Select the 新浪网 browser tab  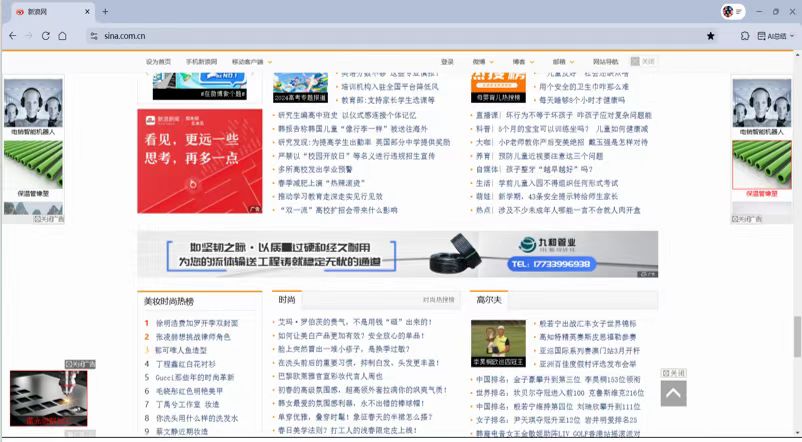[x=52, y=12]
